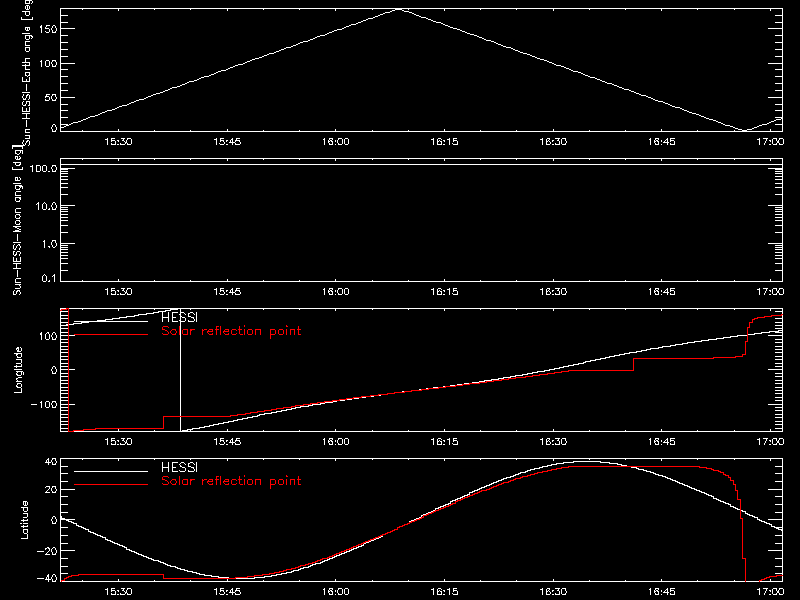This screenshot has width=800, height=600.
Task: Click the 10.0 tick on Moon angle plot
Action: pos(46,206)
